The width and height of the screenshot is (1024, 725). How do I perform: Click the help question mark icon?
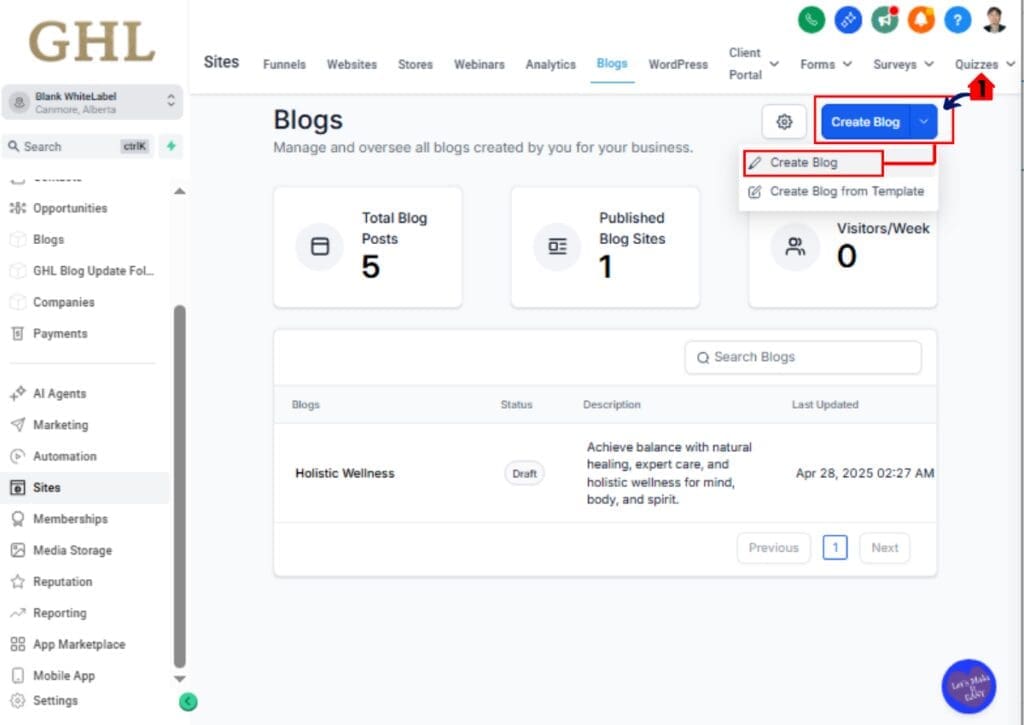click(957, 19)
